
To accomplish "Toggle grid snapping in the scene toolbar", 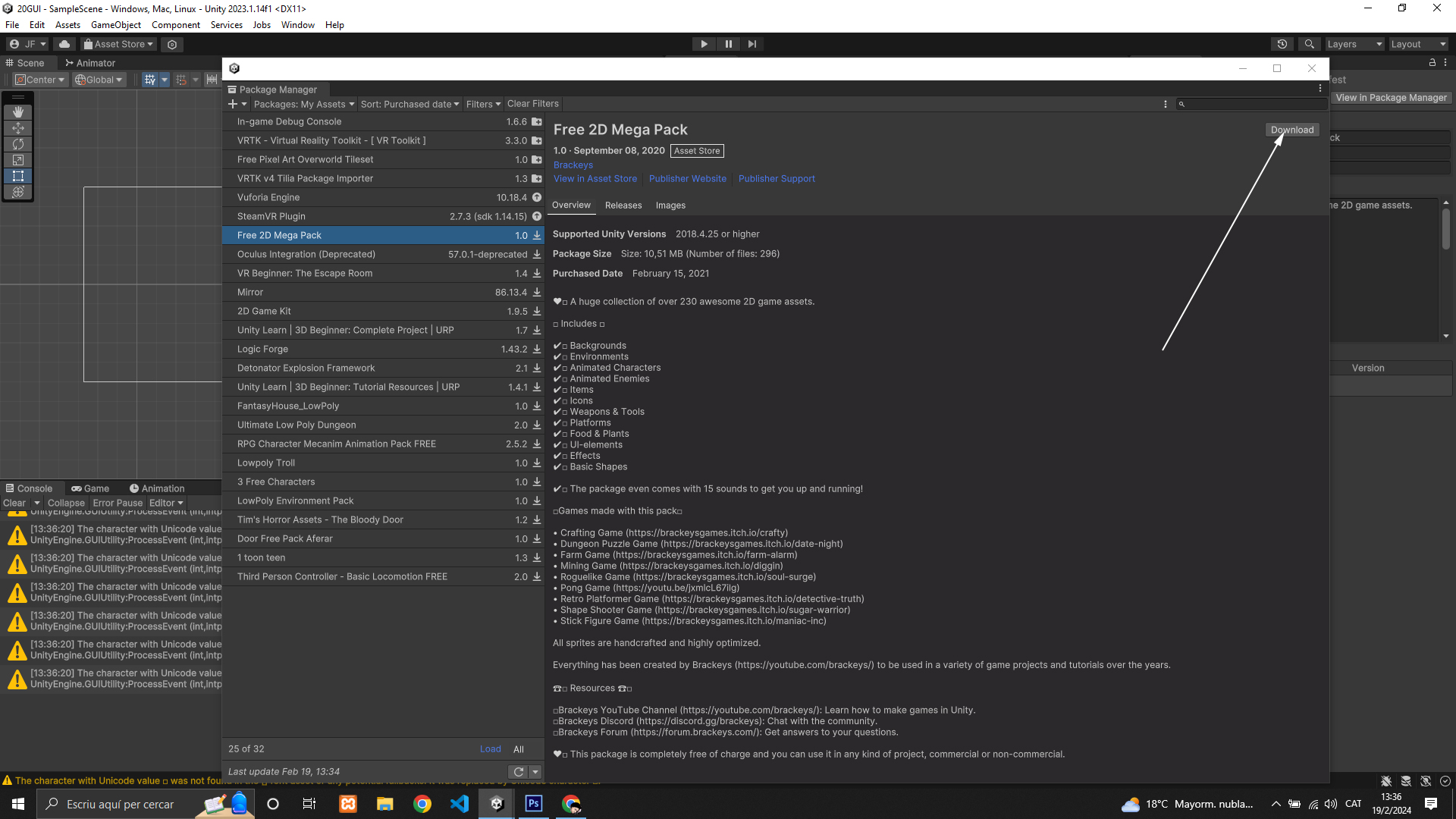I will click(181, 80).
